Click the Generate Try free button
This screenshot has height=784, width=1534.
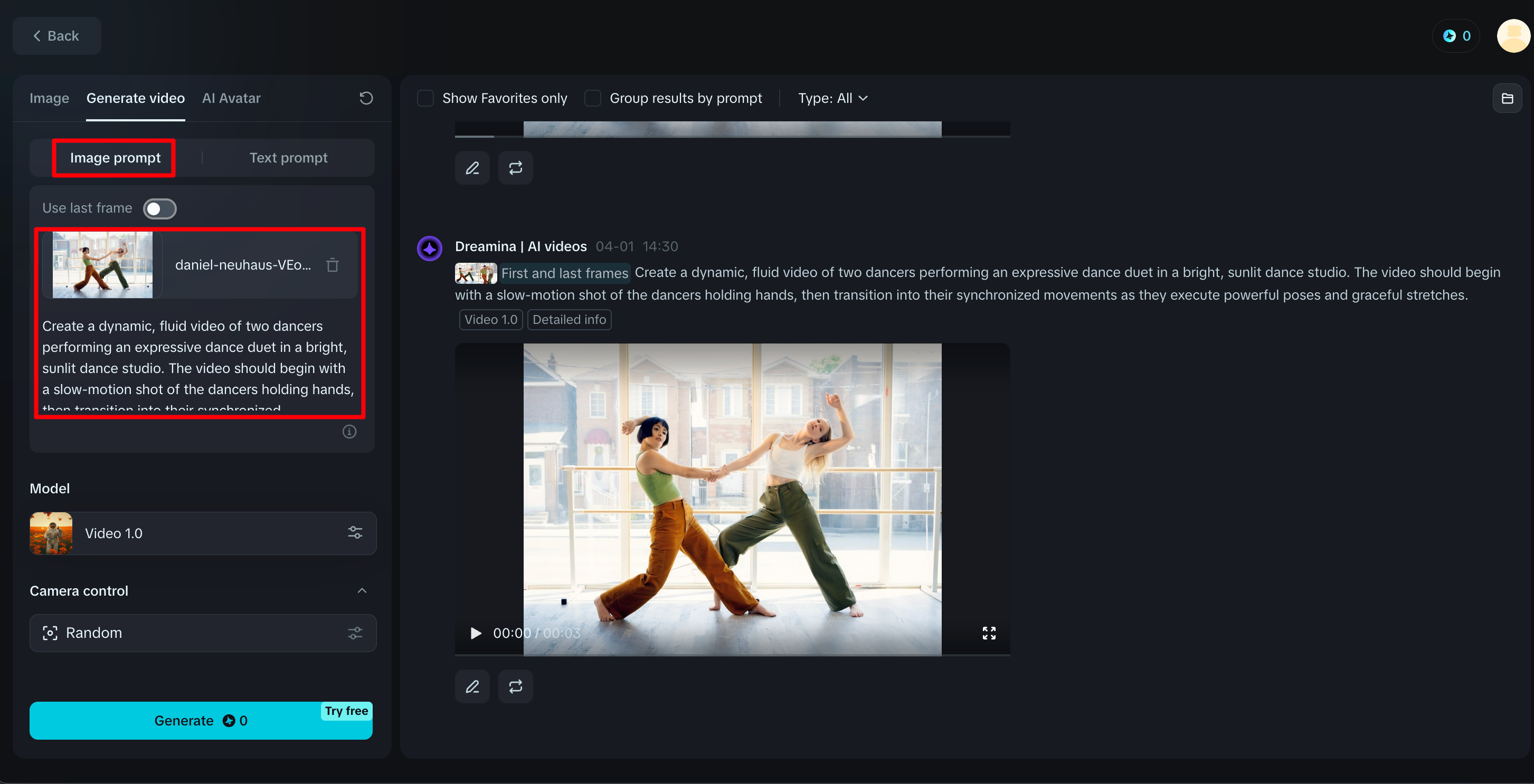(201, 720)
